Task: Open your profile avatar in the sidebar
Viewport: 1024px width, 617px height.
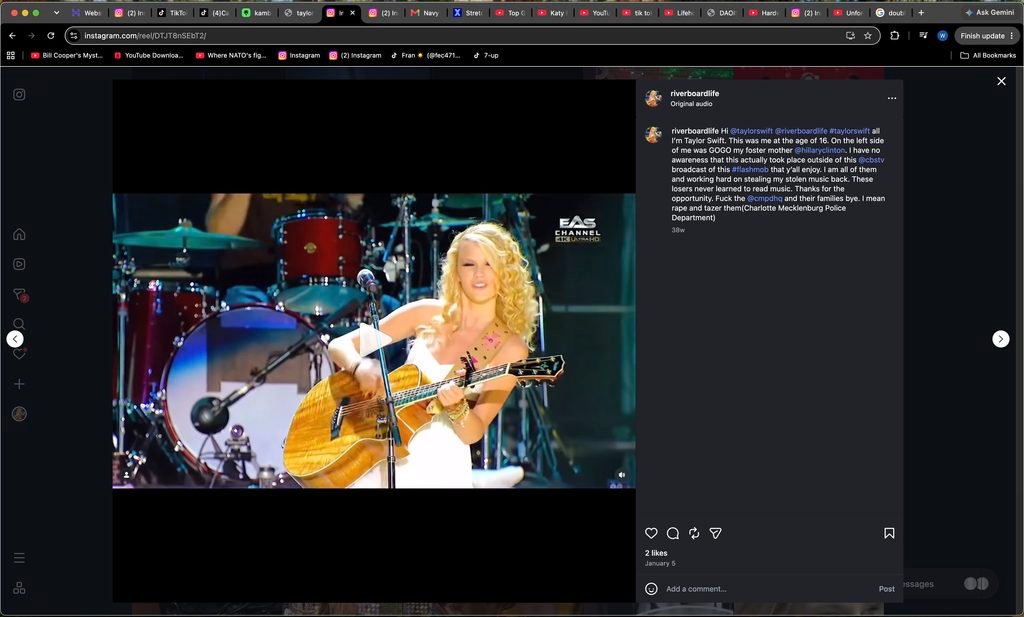Action: (19, 414)
